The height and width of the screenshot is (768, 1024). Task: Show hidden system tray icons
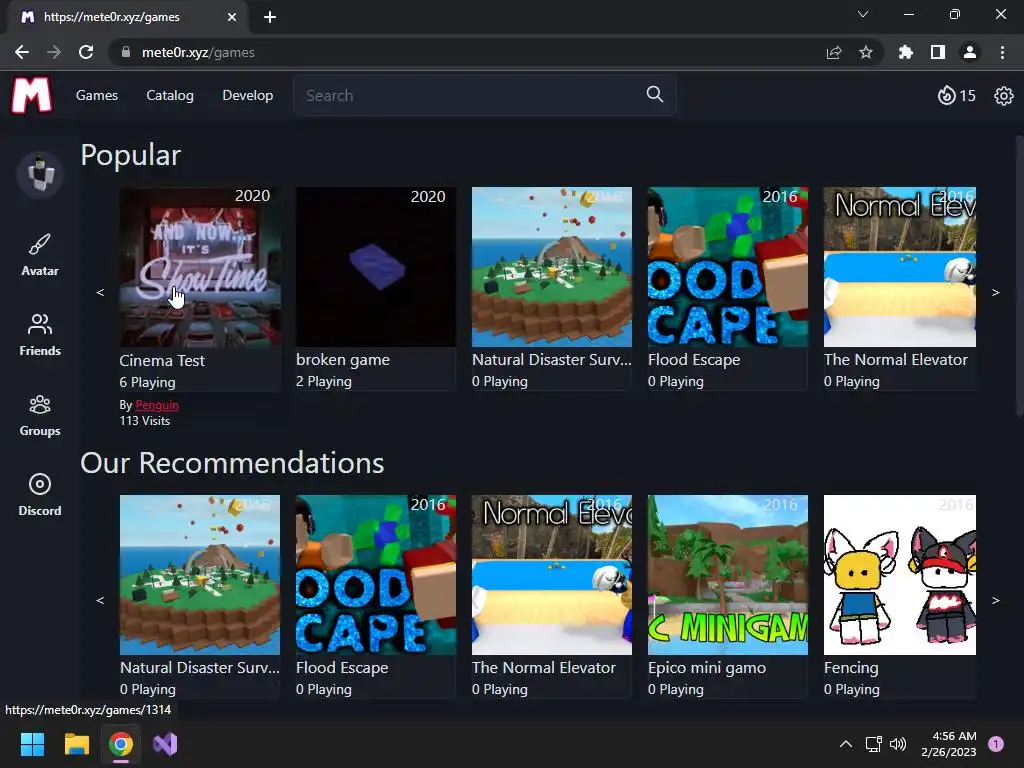(846, 744)
